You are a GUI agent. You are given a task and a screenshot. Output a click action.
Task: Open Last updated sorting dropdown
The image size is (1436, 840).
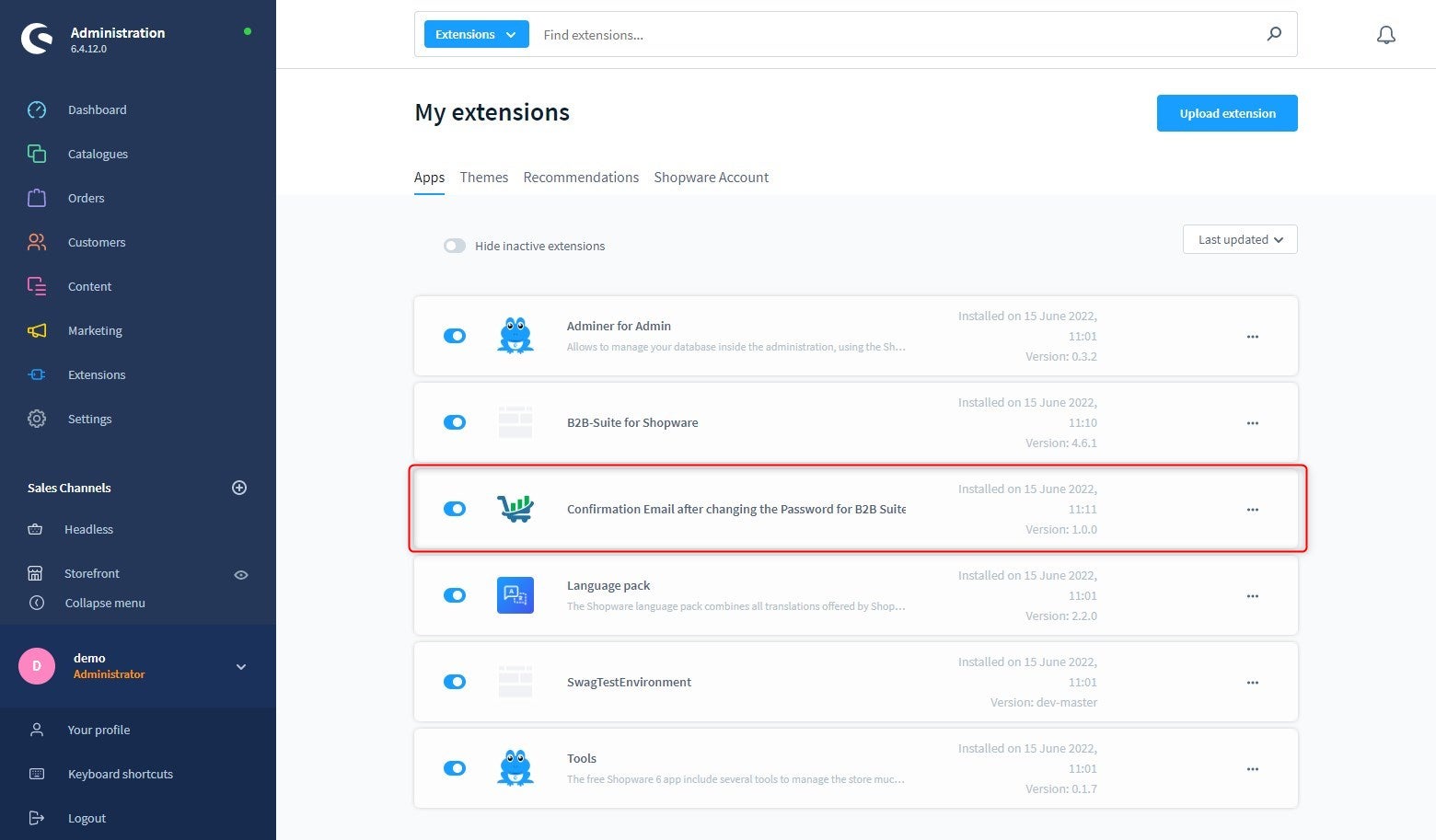(1240, 239)
